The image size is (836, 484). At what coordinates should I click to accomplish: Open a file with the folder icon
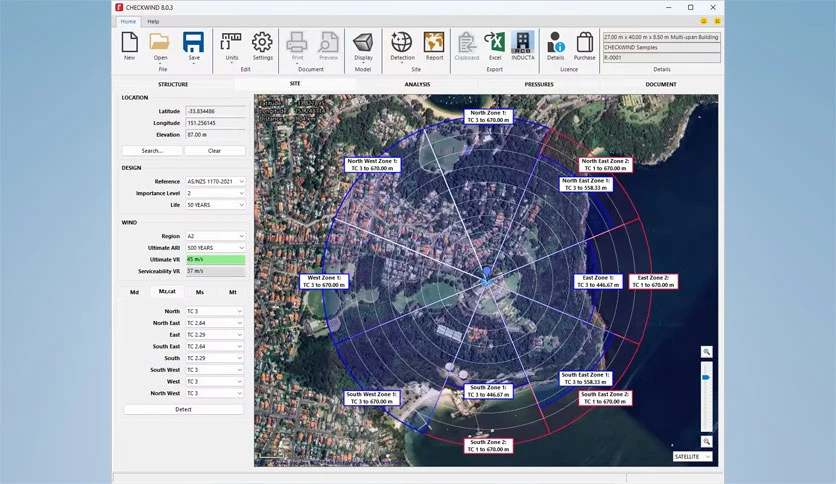[x=160, y=46]
